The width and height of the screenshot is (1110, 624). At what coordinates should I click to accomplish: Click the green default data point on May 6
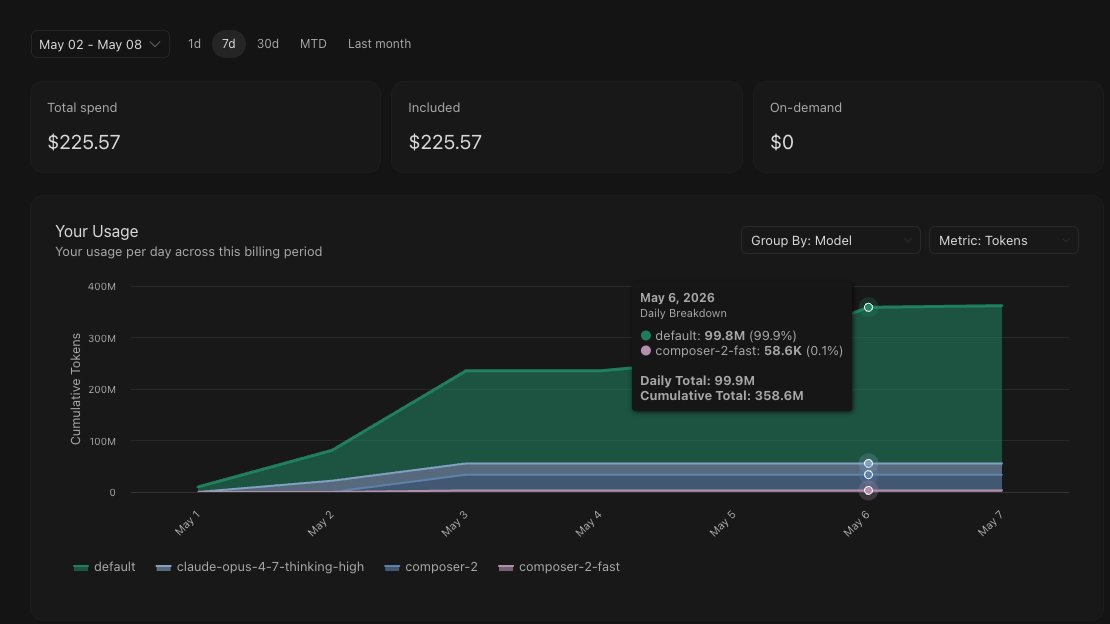coord(868,307)
